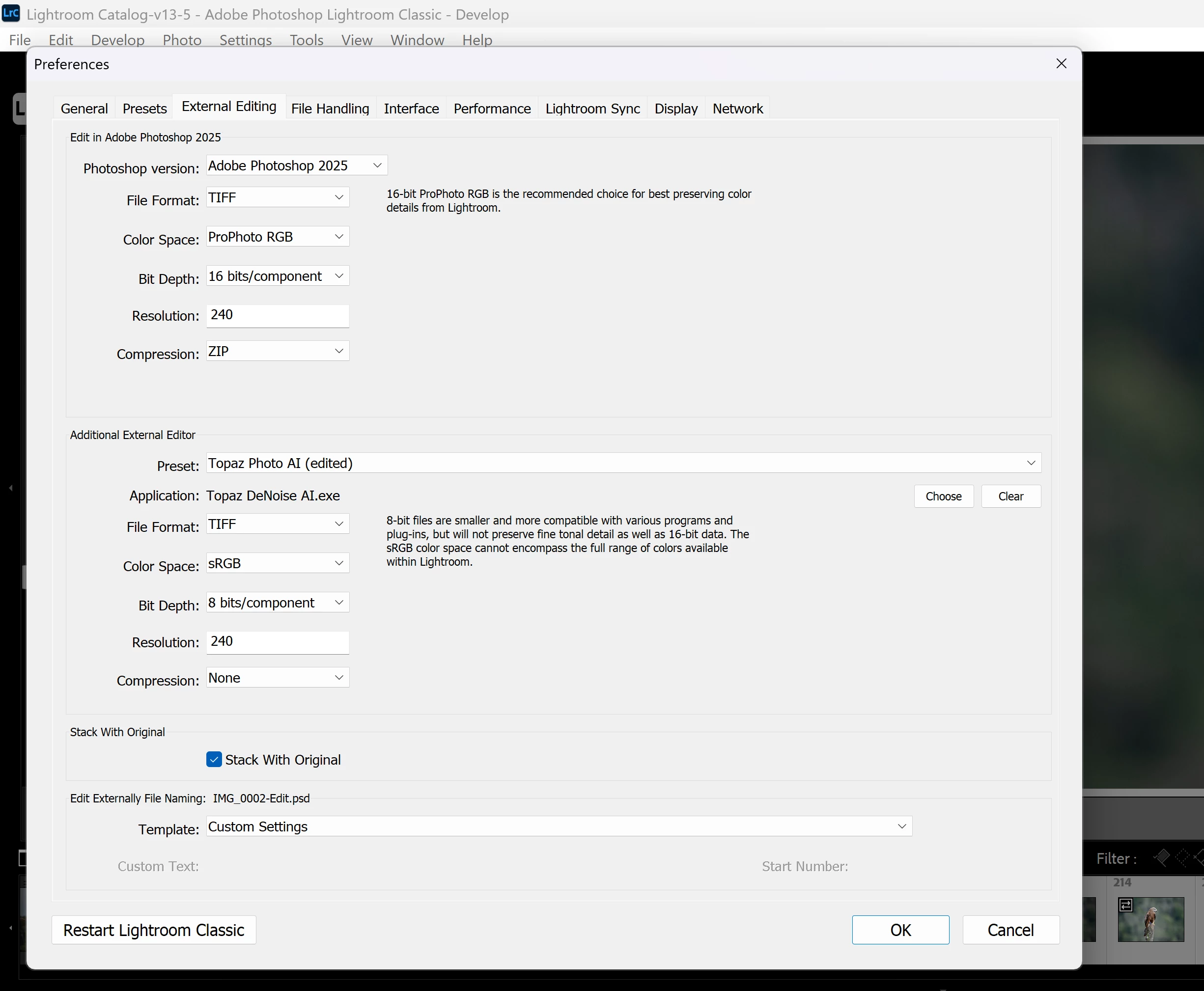Switch to the Performance tab
Viewport: 1204px width, 991px height.
(492, 109)
